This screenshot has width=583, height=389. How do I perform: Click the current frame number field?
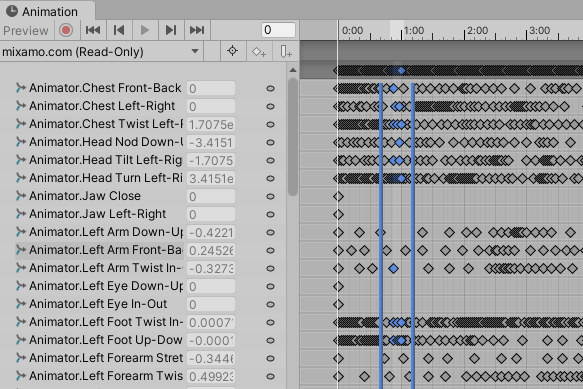(x=278, y=30)
